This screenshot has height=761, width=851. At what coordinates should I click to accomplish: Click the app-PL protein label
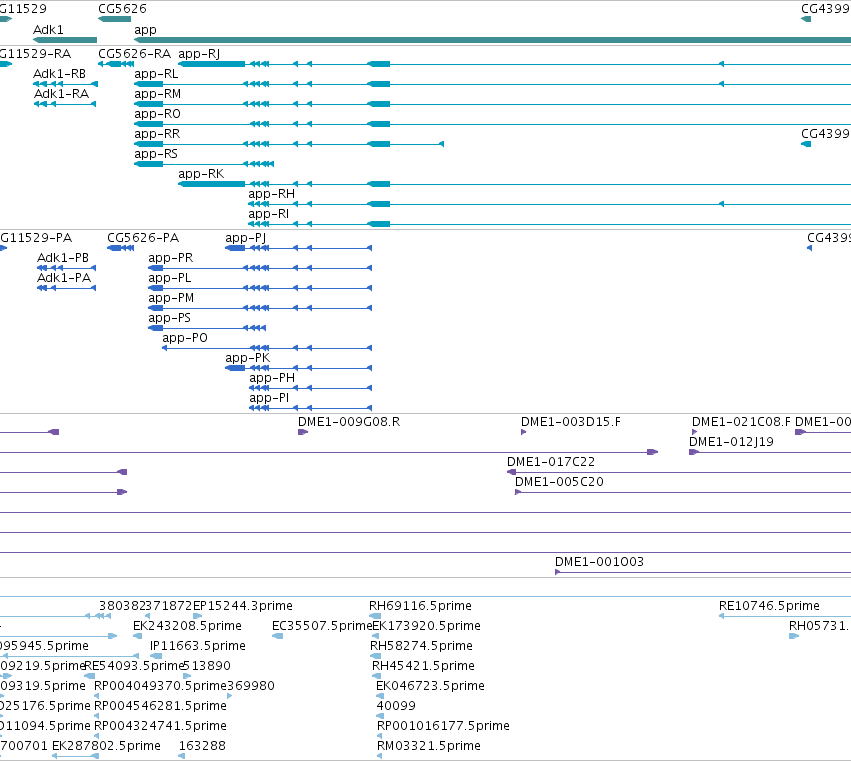click(x=169, y=278)
